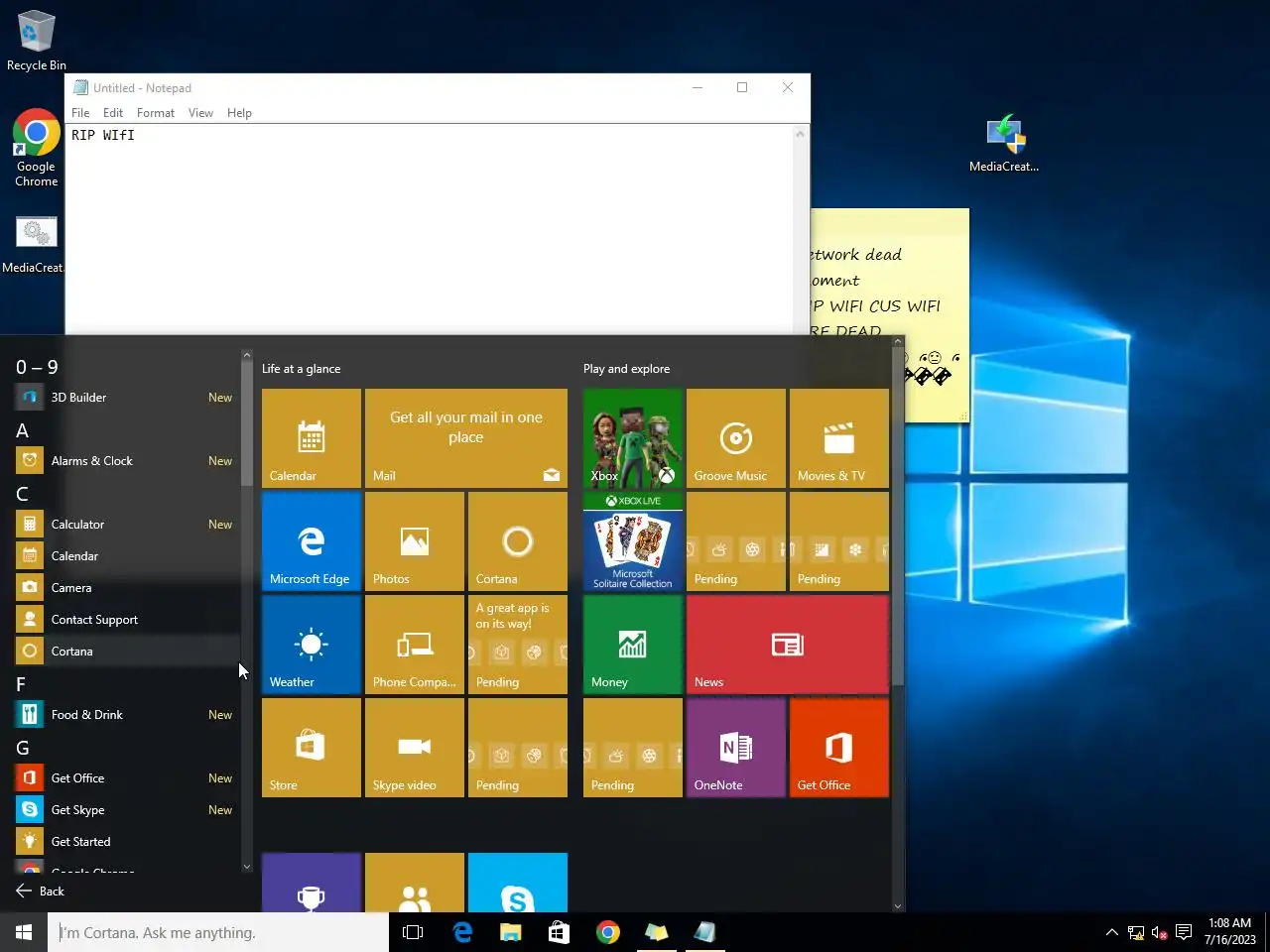This screenshot has width=1270, height=952.
Task: Open the OneNote tile
Action: [x=736, y=748]
